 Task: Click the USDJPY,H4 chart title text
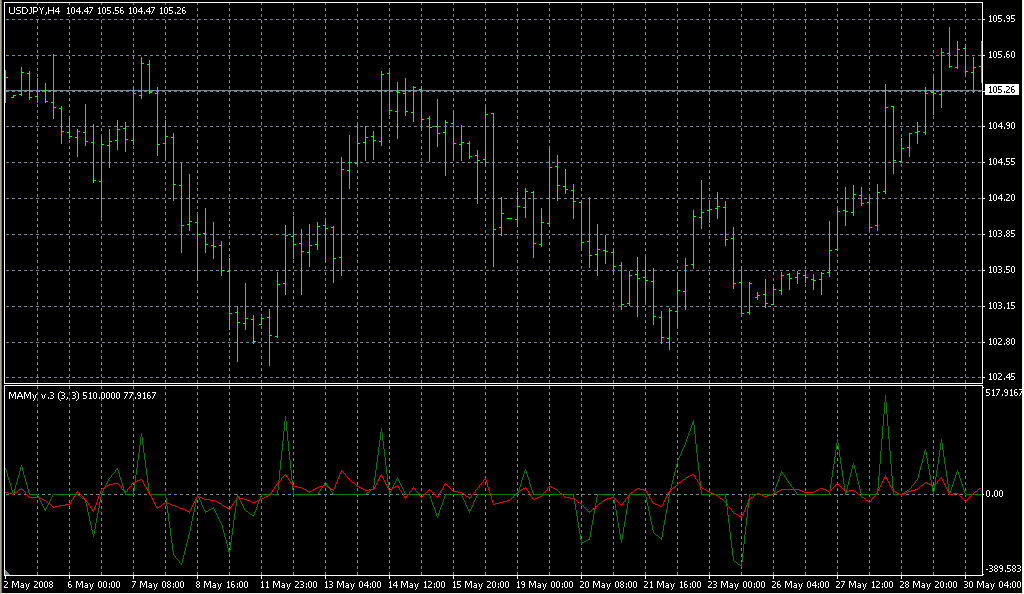click(35, 10)
